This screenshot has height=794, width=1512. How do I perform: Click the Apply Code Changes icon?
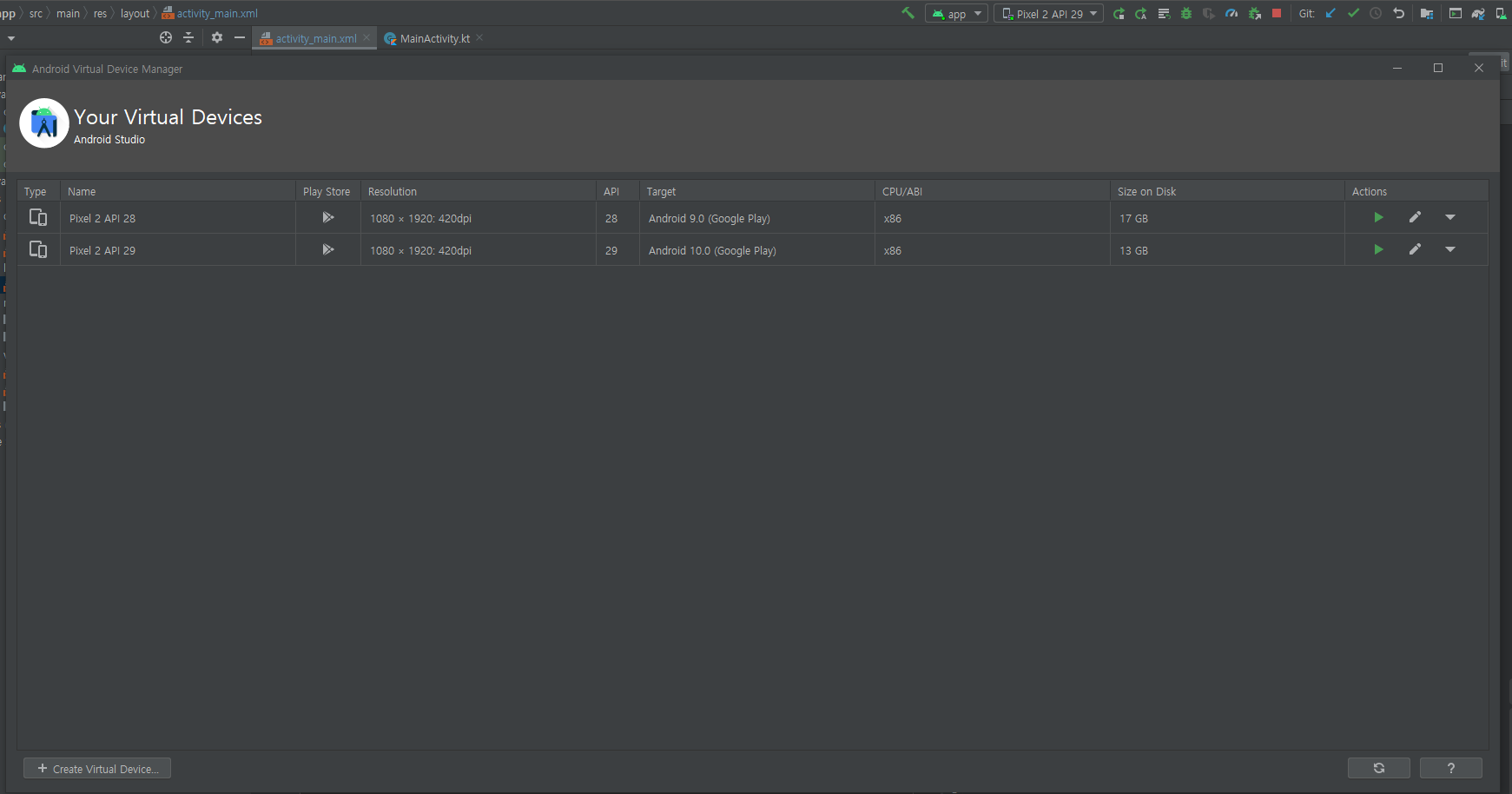coord(1164,13)
